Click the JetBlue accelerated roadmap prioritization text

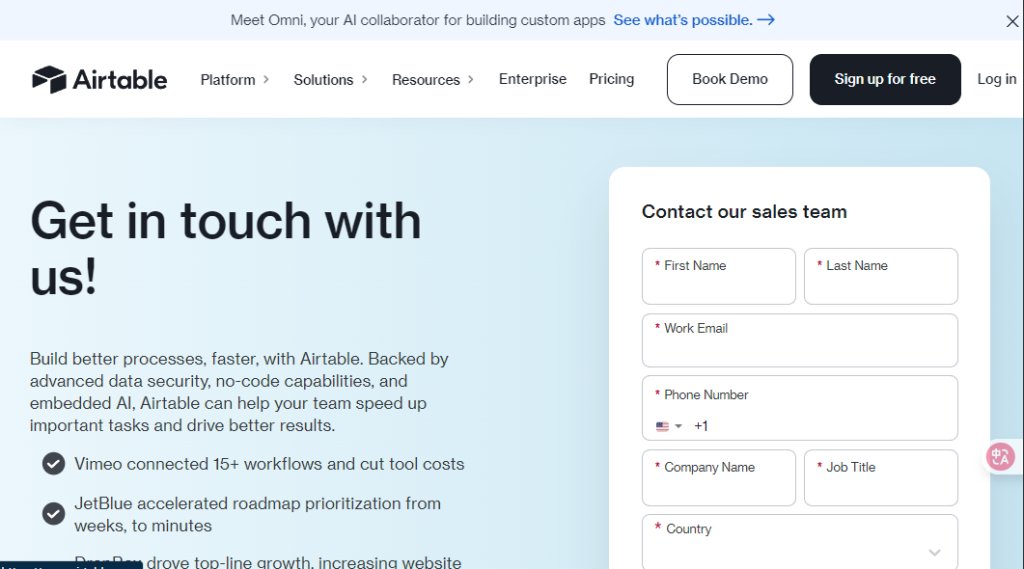point(257,514)
